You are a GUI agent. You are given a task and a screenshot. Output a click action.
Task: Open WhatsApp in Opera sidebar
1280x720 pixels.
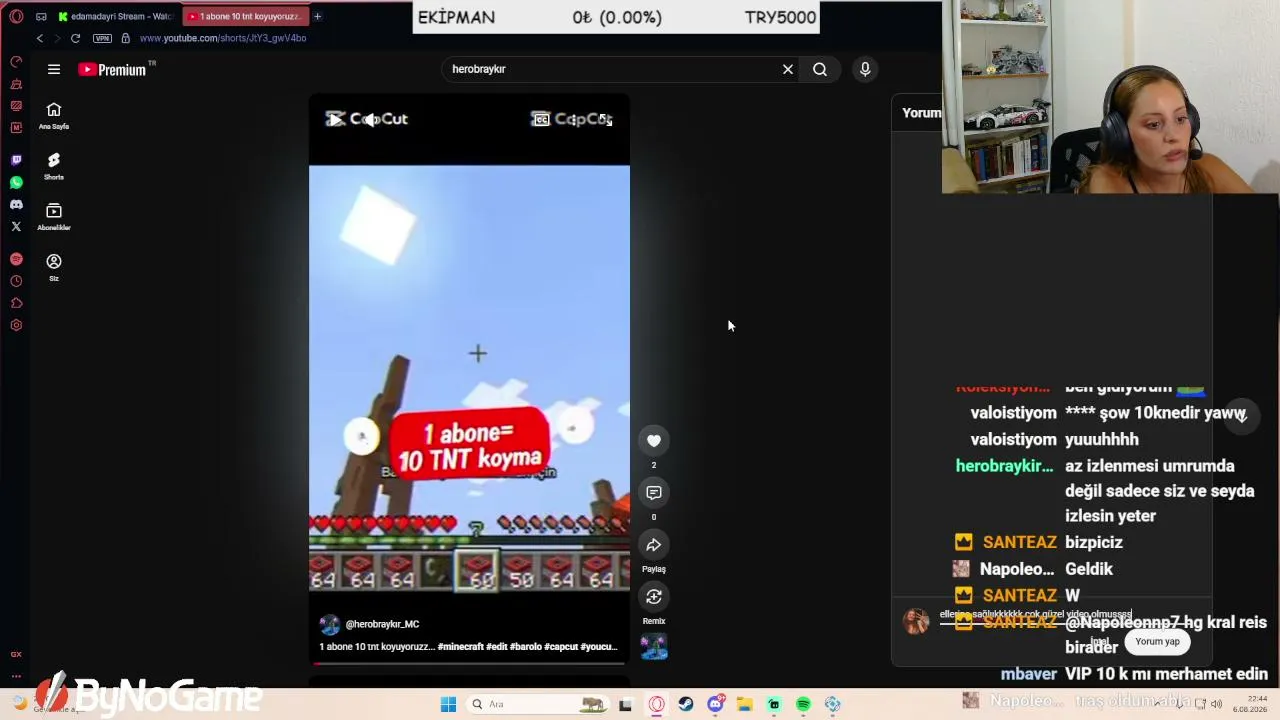[16, 183]
